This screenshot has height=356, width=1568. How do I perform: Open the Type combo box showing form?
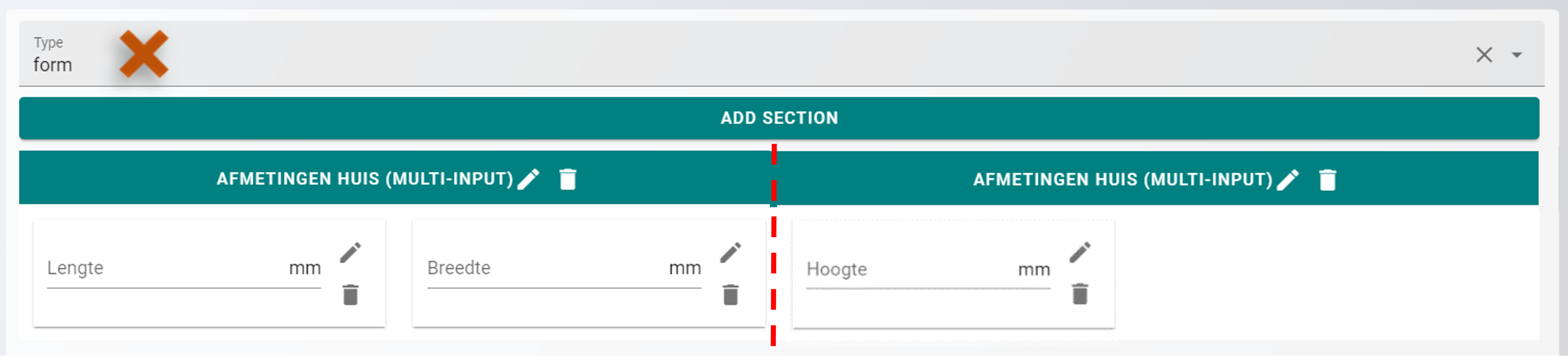pyautogui.click(x=731, y=55)
